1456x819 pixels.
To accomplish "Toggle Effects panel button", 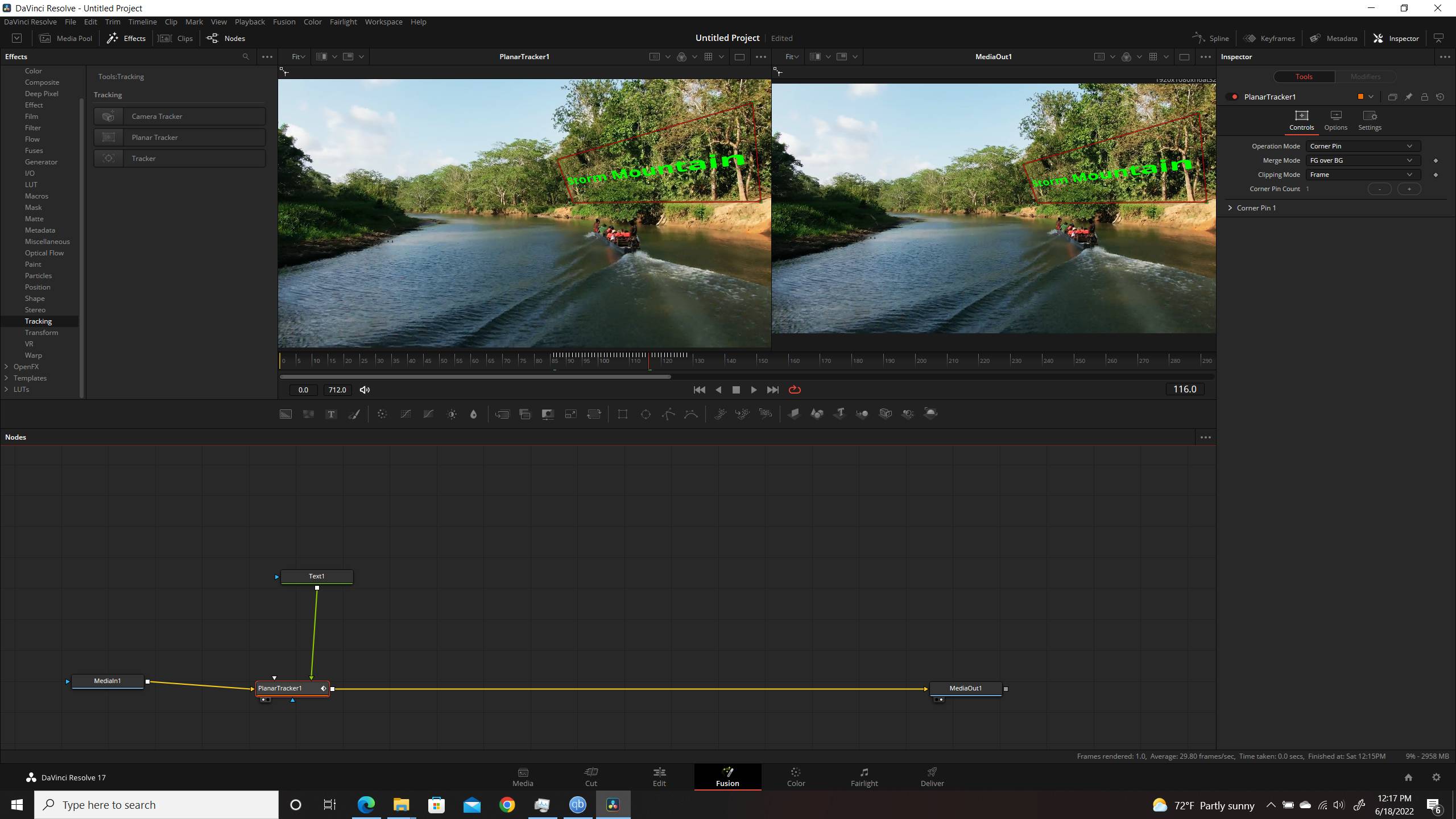I will 126,38.
